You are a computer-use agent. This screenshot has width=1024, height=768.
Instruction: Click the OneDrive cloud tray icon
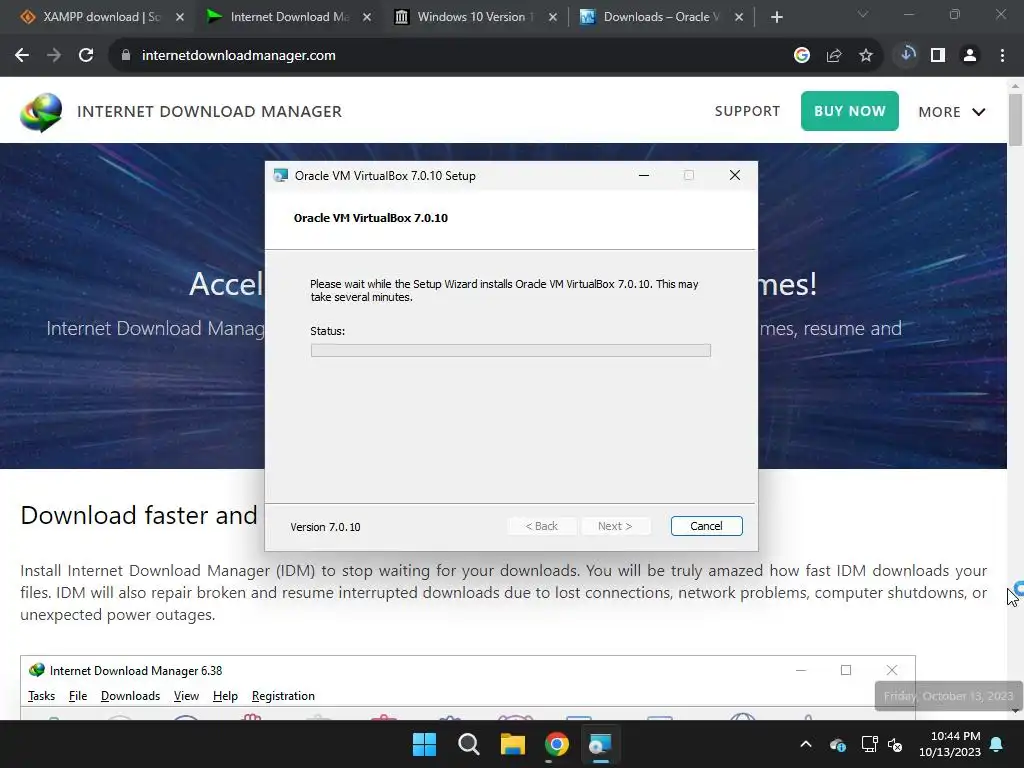click(838, 744)
